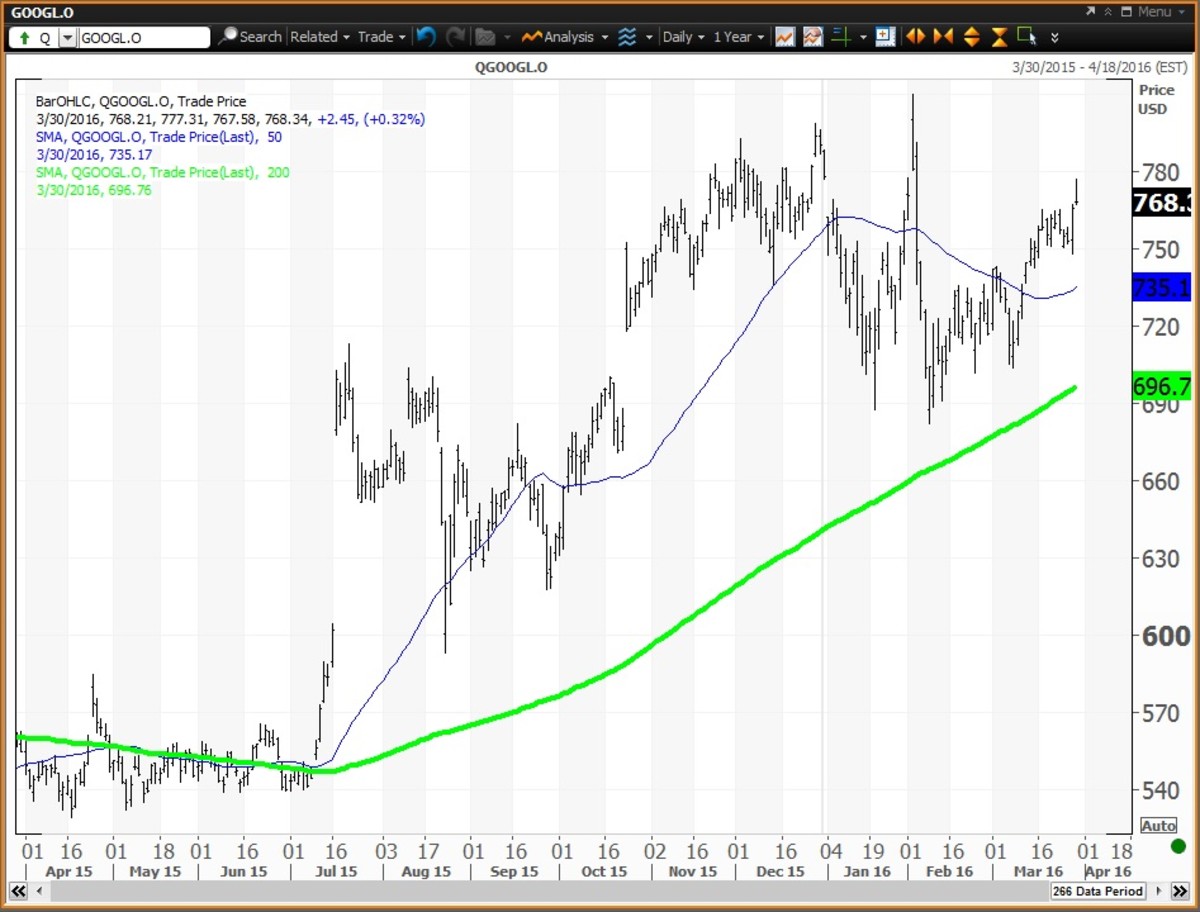Select the green rectangle zoom selection tool
Image resolution: width=1200 pixels, height=912 pixels.
pyautogui.click(x=1026, y=37)
